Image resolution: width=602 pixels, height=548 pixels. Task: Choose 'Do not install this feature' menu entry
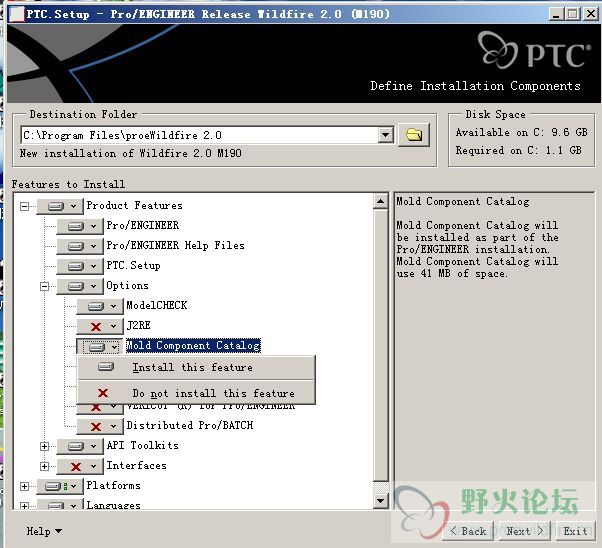196,393
